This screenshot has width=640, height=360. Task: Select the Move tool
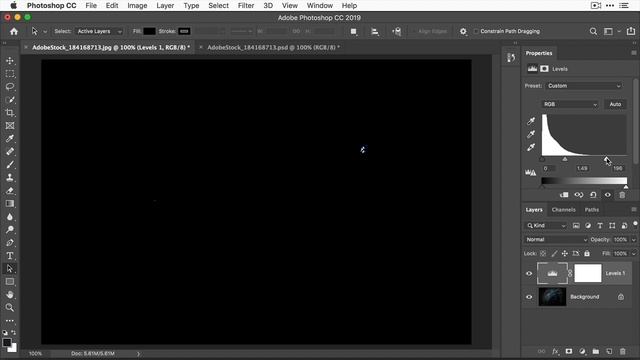coord(10,60)
